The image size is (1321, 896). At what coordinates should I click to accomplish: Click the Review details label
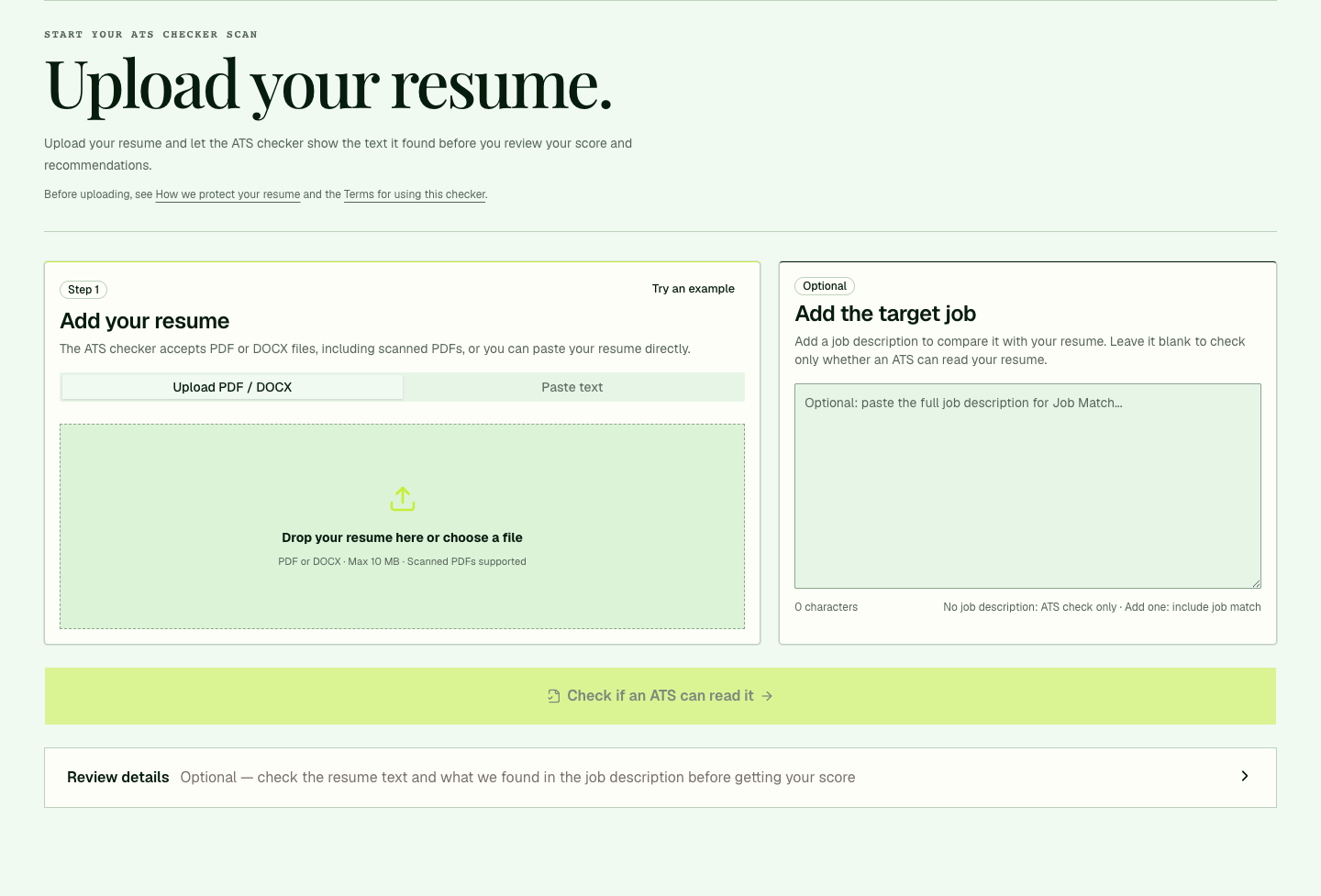pos(118,777)
